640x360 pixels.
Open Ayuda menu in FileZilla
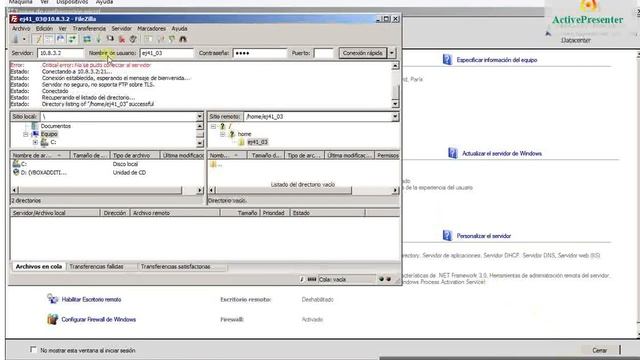point(179,29)
